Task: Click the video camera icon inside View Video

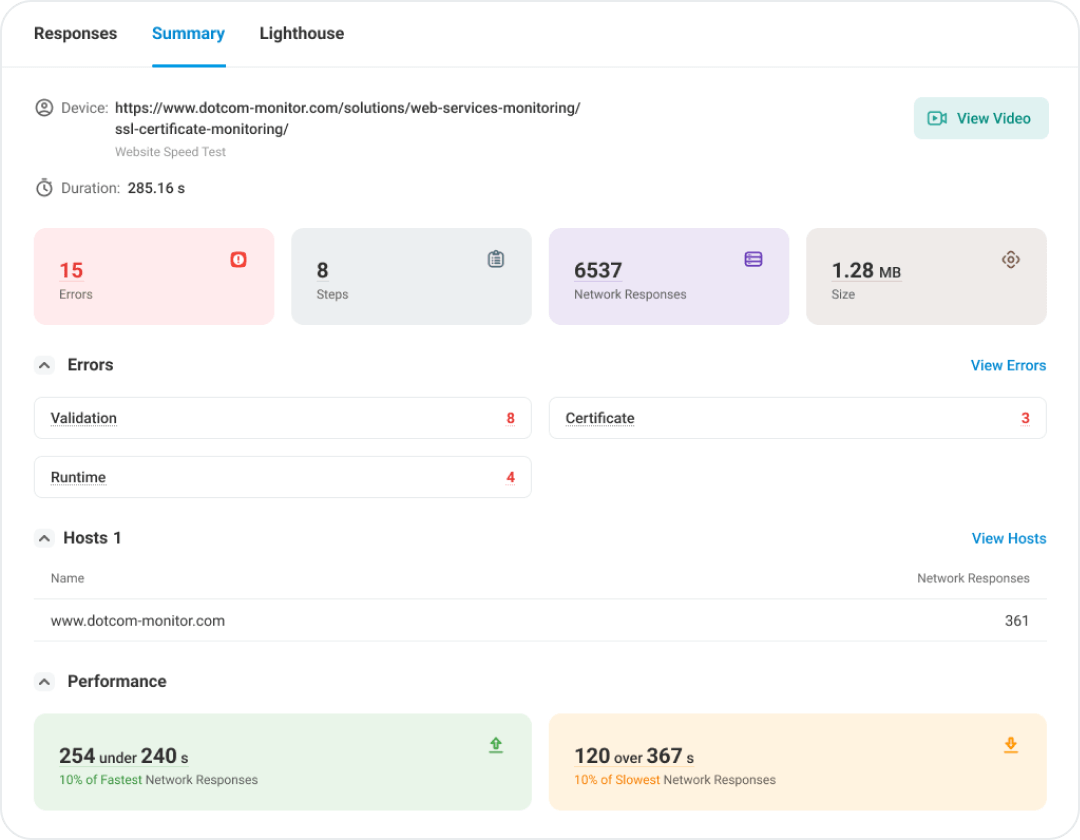Action: coord(935,117)
